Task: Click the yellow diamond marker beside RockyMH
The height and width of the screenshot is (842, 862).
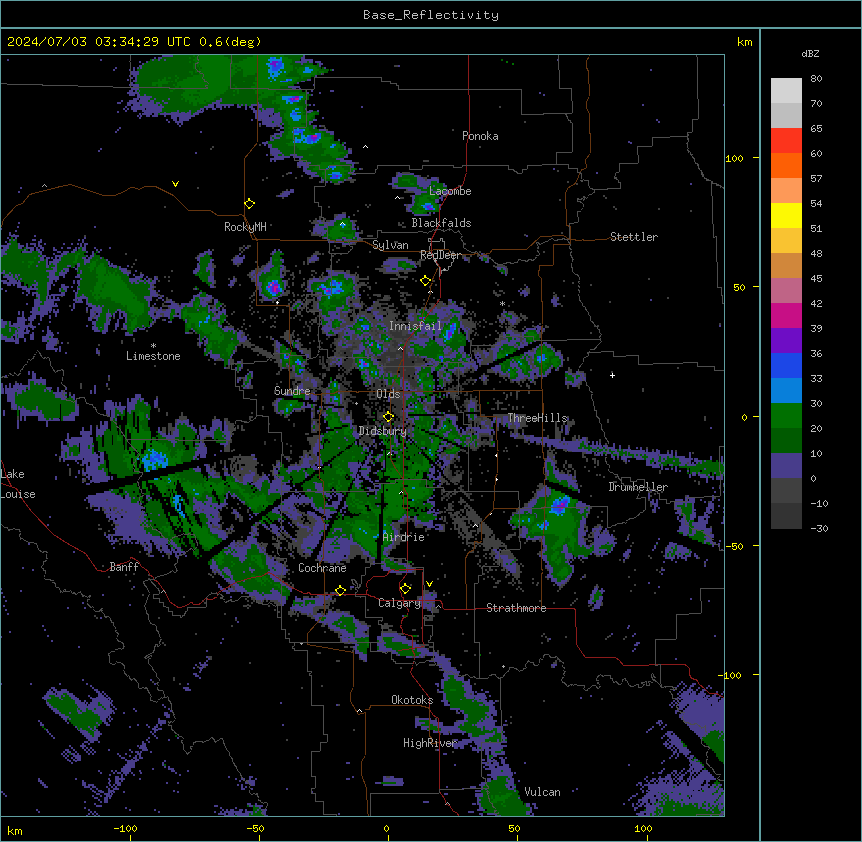Action: click(x=250, y=204)
